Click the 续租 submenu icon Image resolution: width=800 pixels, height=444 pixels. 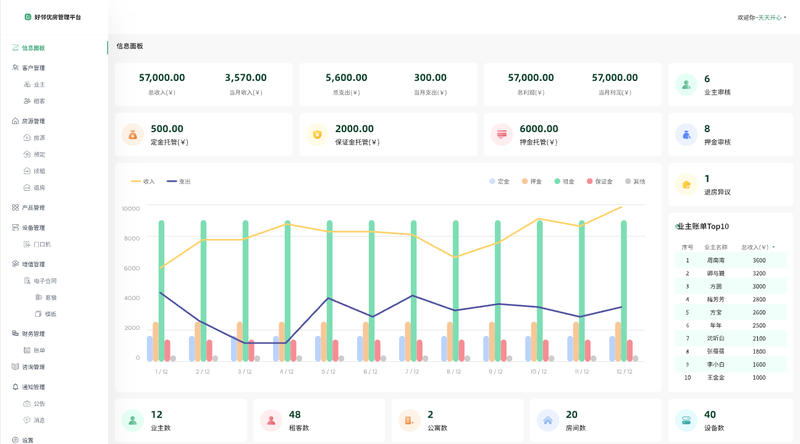coord(27,171)
